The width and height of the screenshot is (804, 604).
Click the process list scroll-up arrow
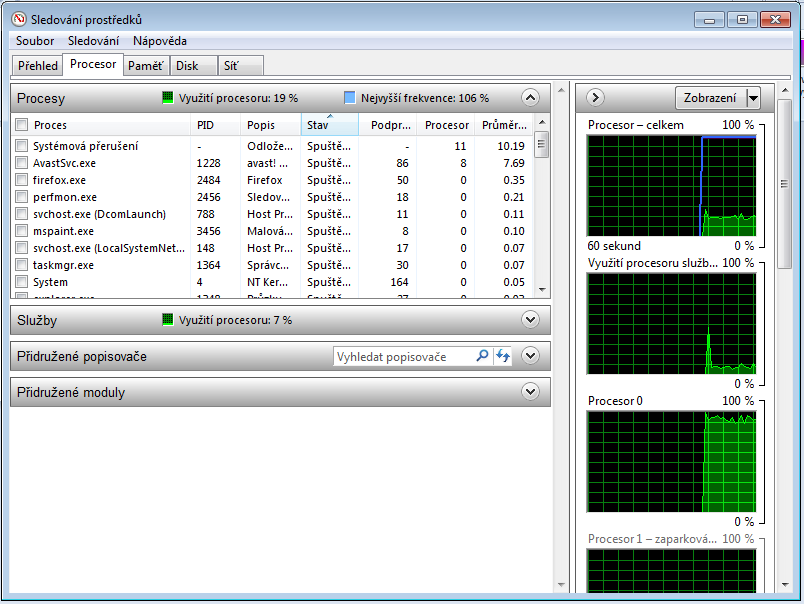point(542,122)
